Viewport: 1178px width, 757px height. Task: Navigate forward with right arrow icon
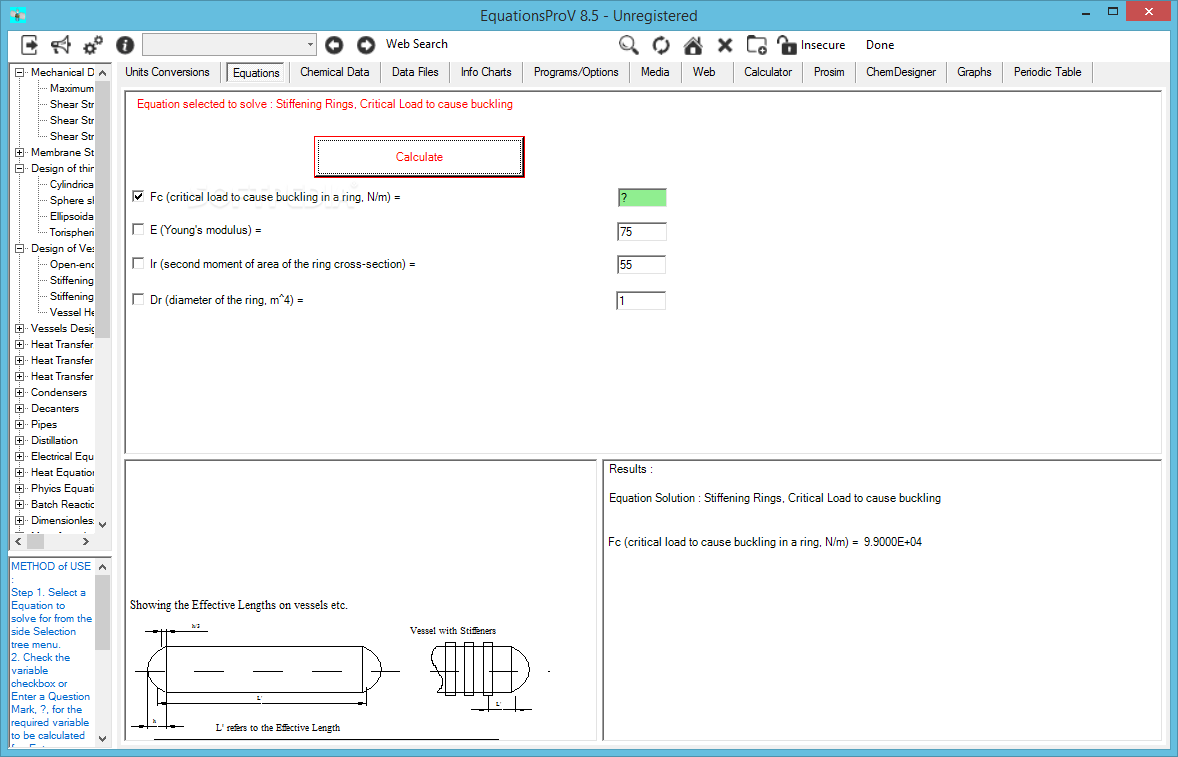tap(366, 45)
